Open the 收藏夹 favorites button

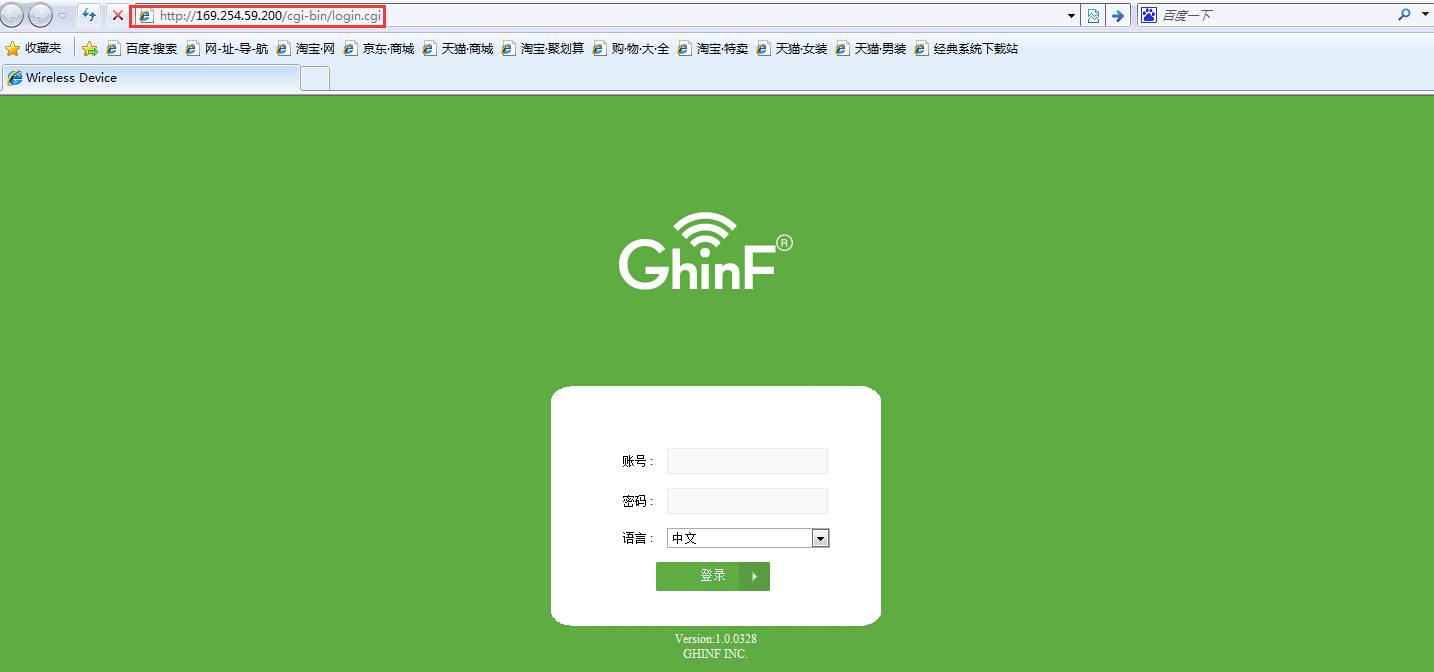pyautogui.click(x=34, y=48)
